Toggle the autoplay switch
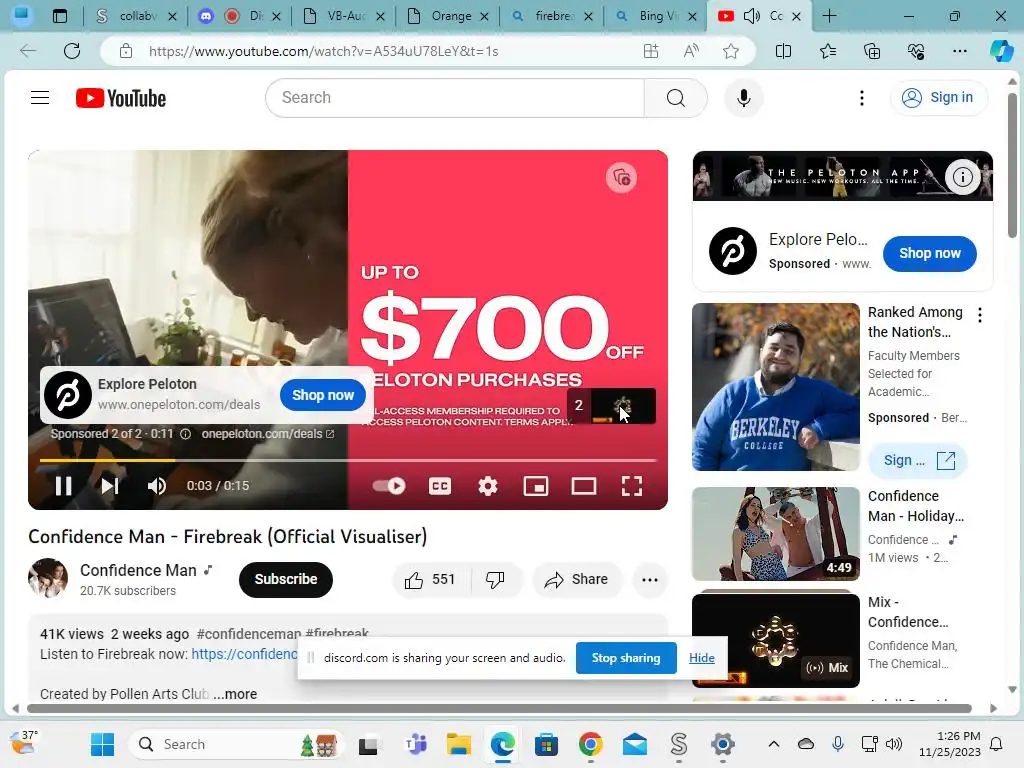 (389, 486)
